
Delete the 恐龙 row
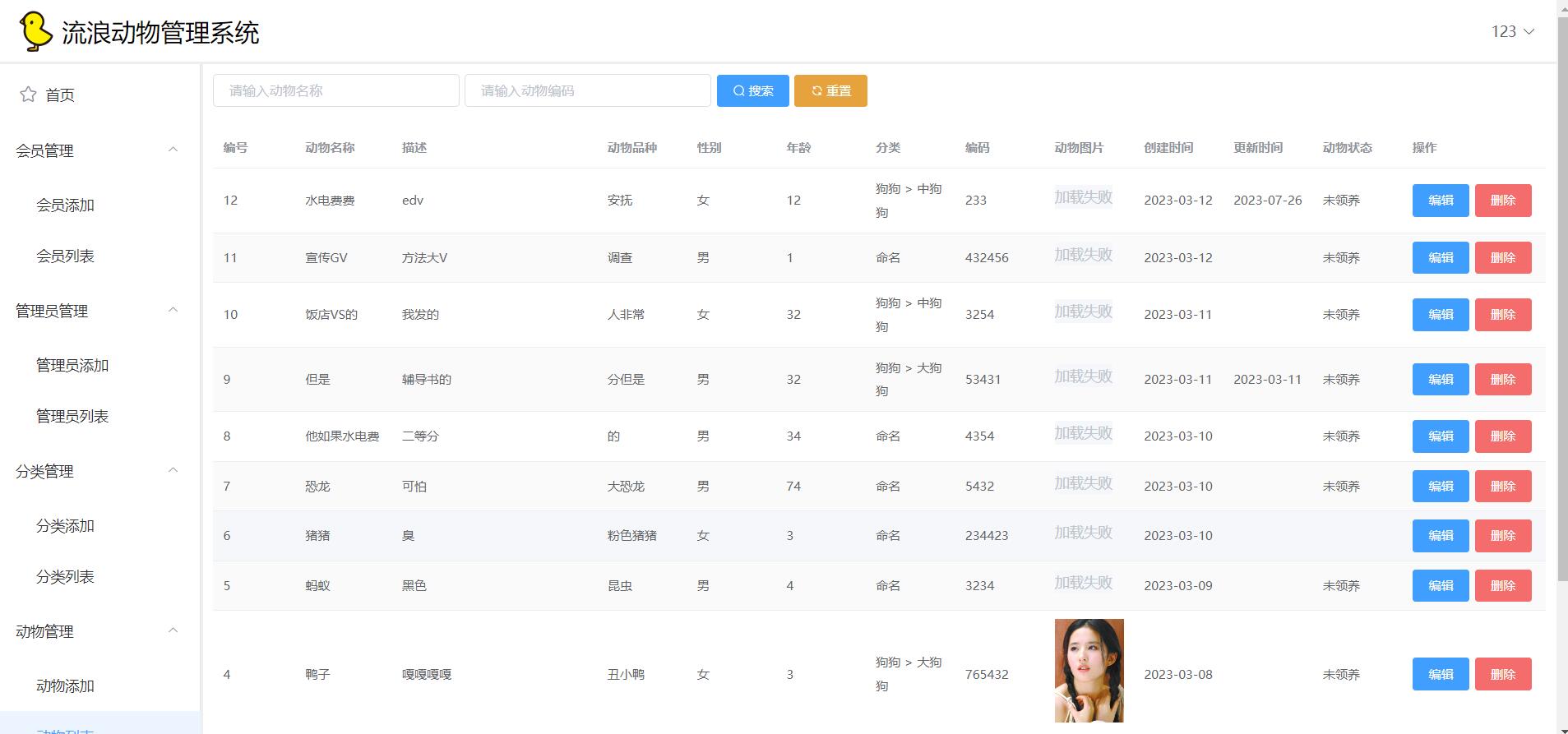pos(1503,486)
